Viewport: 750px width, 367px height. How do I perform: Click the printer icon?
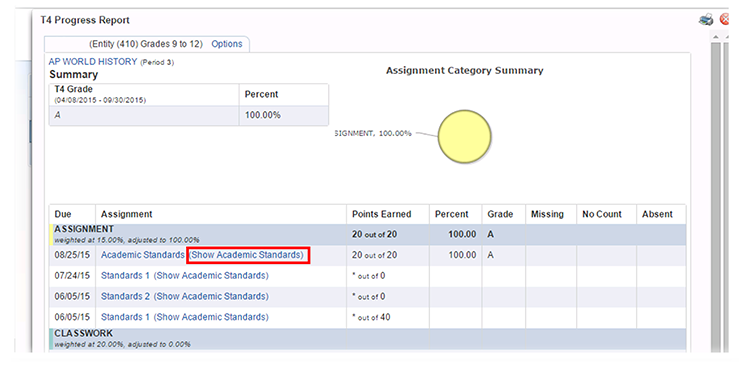click(x=706, y=20)
